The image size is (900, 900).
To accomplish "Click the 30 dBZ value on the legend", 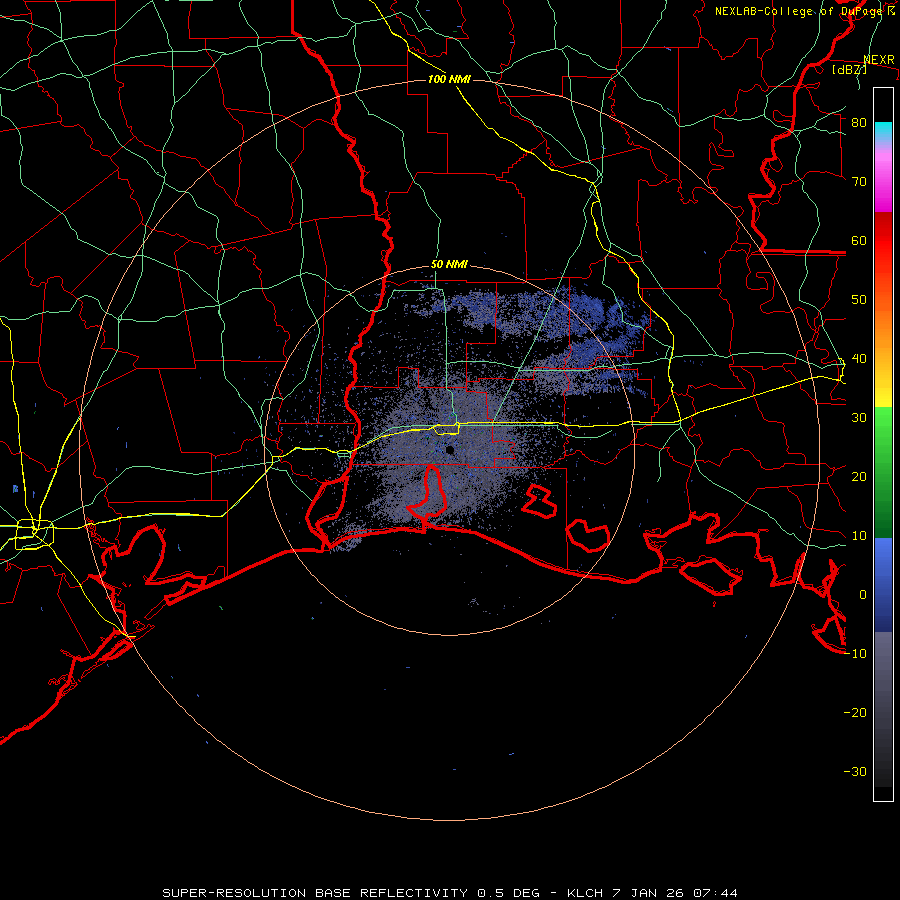I will click(859, 417).
